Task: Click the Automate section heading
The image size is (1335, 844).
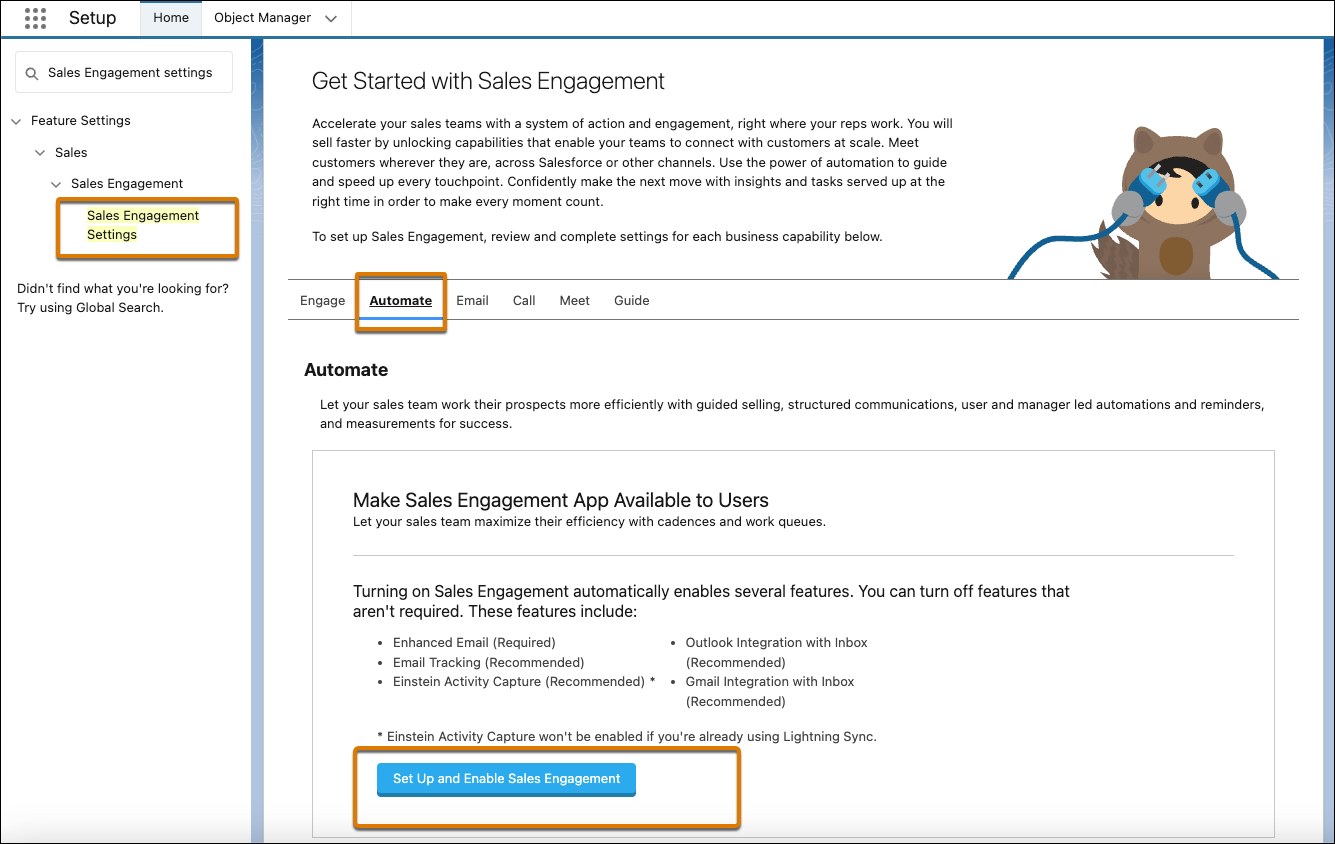Action: [x=346, y=370]
